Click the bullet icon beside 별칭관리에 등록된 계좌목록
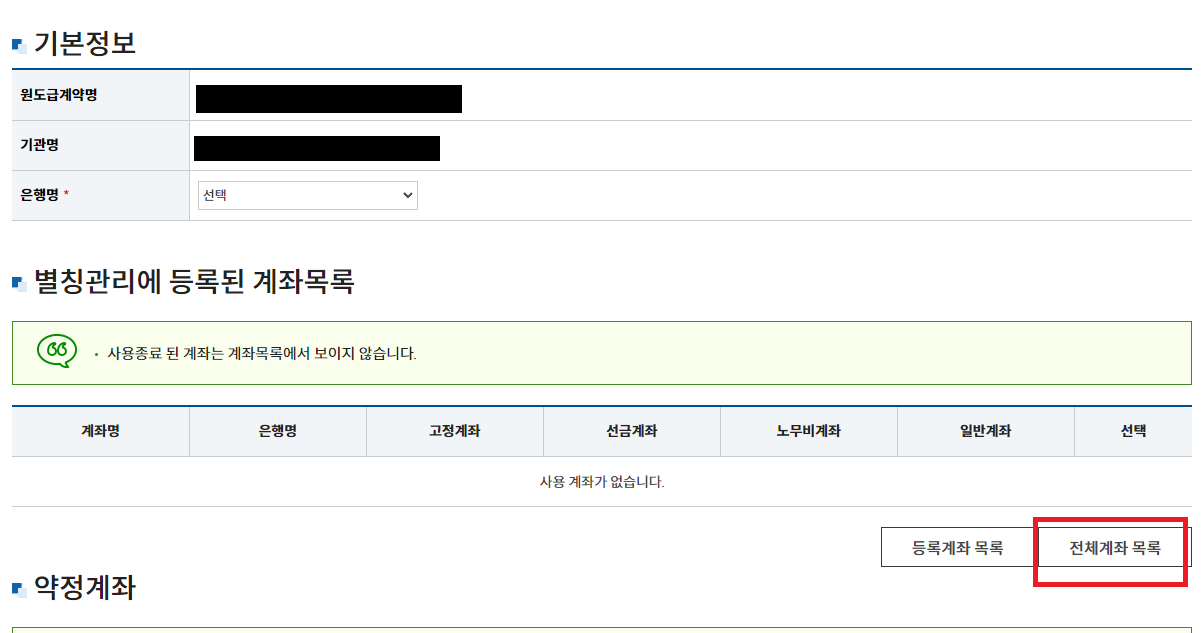Viewport: 1202px width, 633px height. point(18,284)
